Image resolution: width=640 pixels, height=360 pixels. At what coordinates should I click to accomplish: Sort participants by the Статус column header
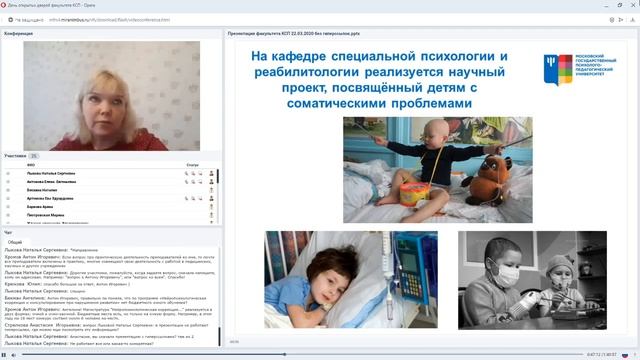coord(192,165)
